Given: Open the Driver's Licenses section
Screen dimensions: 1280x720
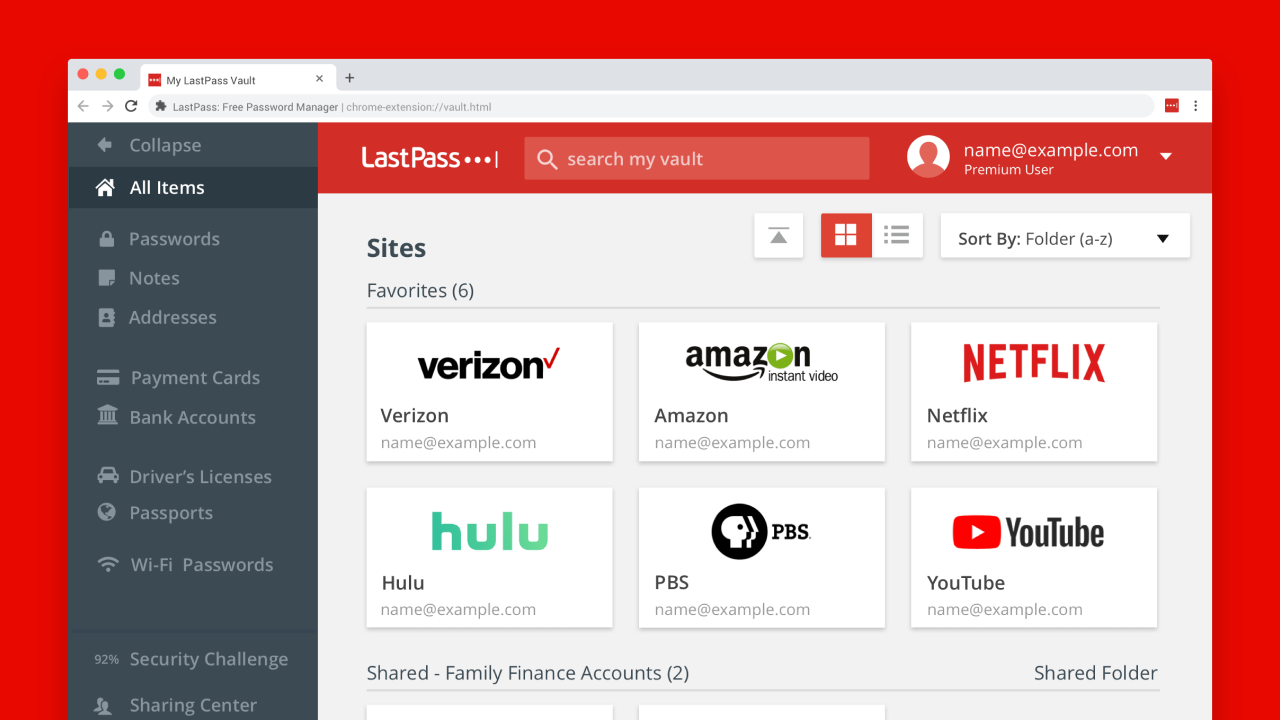Looking at the screenshot, I should click(200, 477).
